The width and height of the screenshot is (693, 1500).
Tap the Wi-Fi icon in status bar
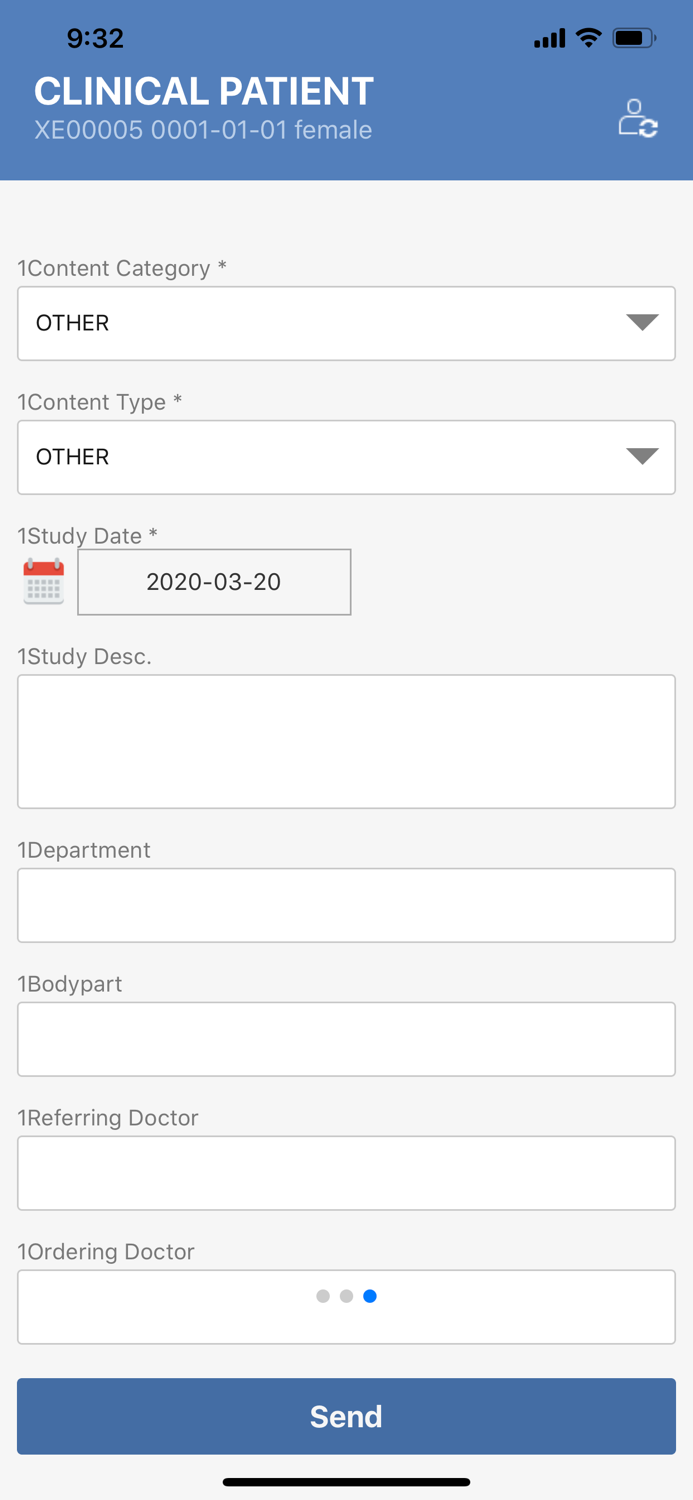pyautogui.click(x=589, y=38)
